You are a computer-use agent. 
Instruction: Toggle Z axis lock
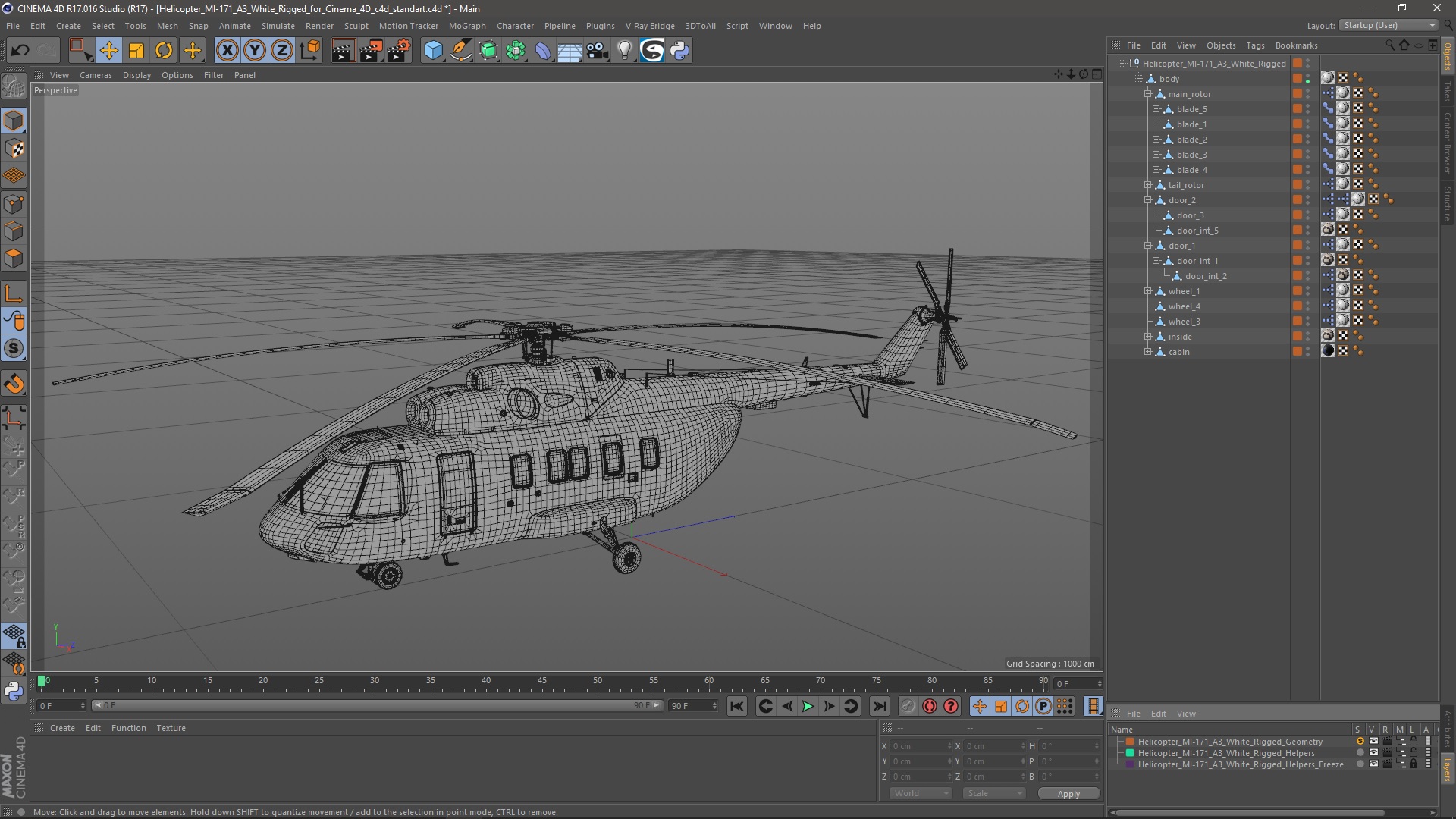pyautogui.click(x=282, y=51)
